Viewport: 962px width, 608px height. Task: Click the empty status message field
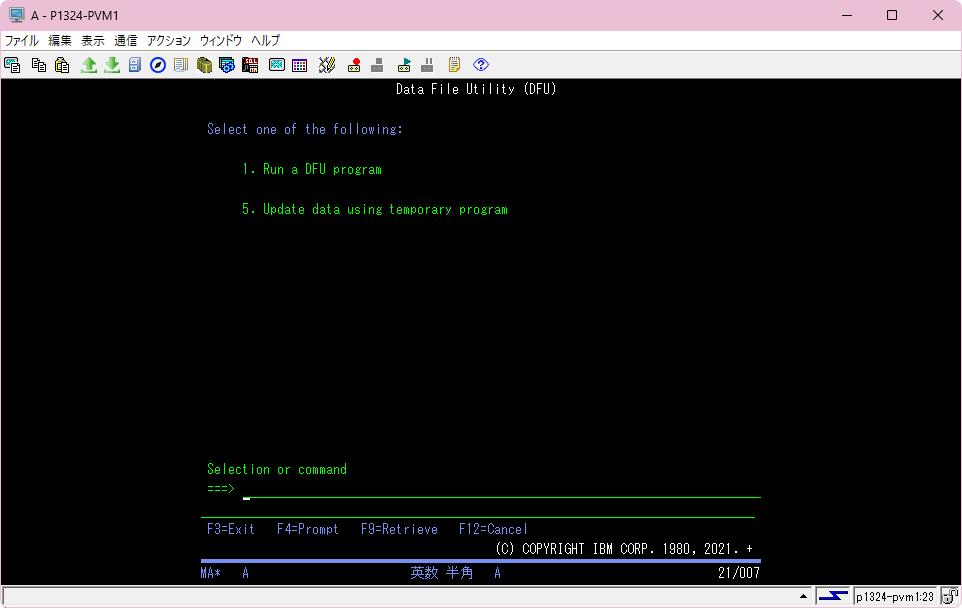407,596
